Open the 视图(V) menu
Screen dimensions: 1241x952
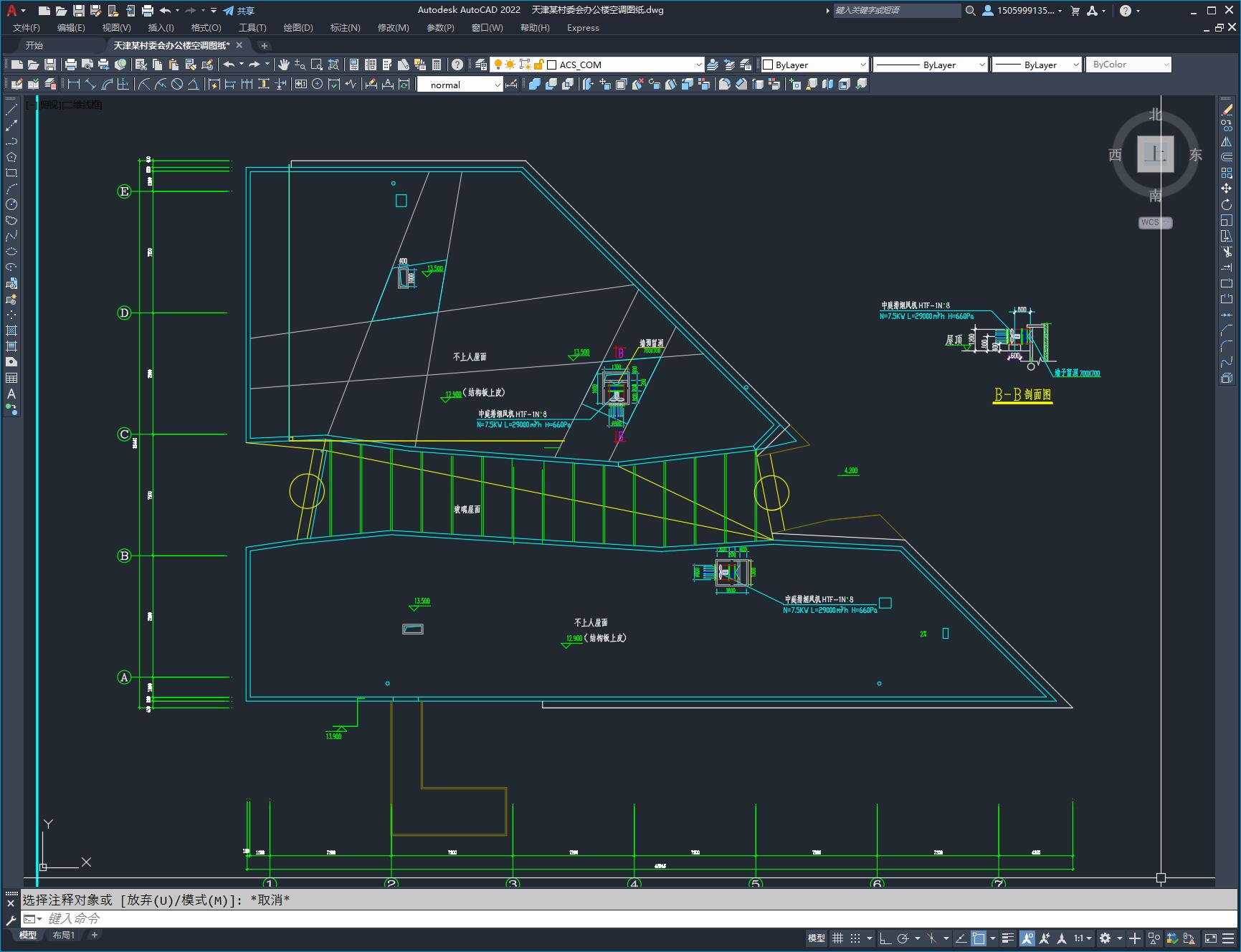[x=116, y=28]
